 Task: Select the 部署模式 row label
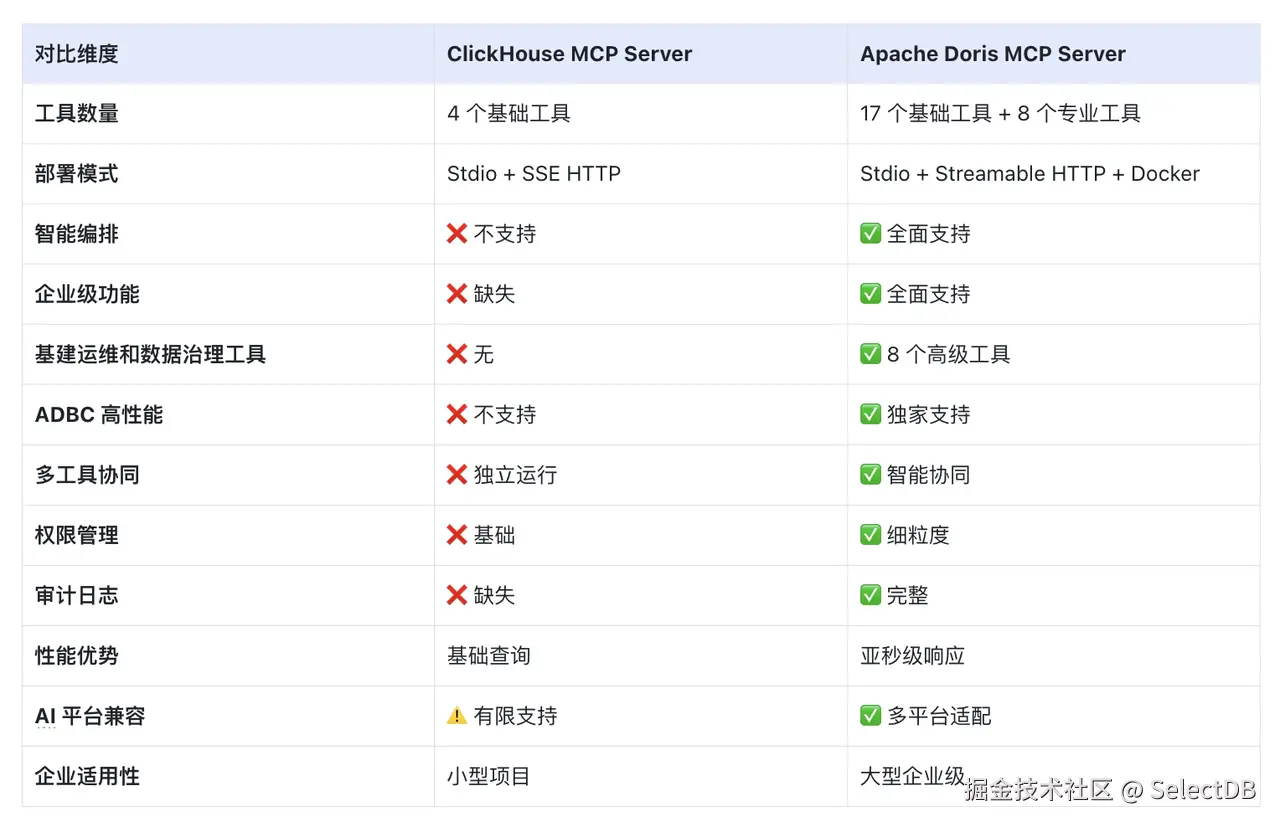point(77,174)
